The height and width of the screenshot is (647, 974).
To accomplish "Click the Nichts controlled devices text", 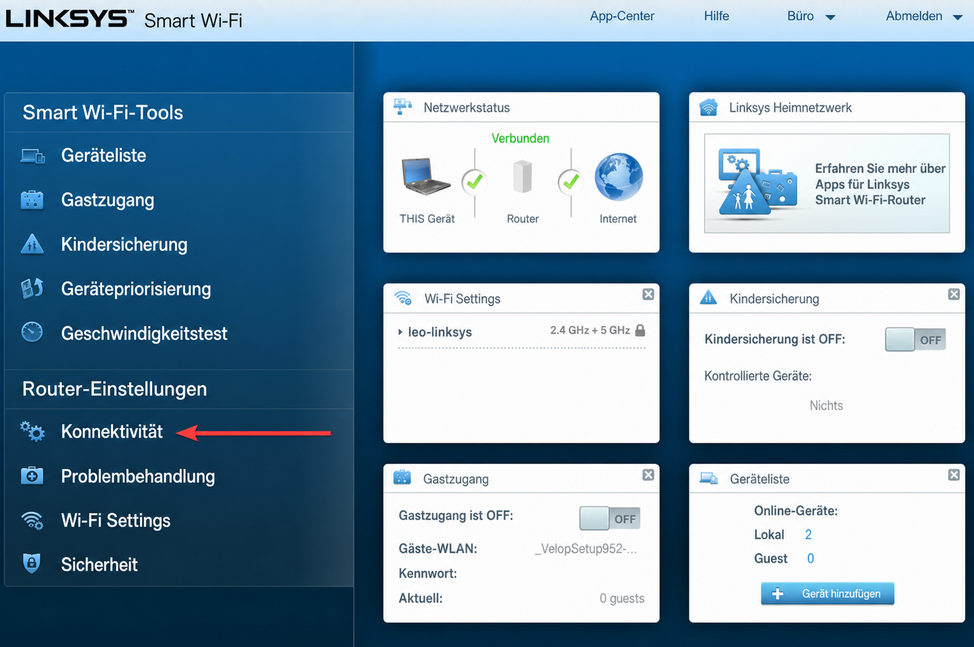I will point(826,405).
